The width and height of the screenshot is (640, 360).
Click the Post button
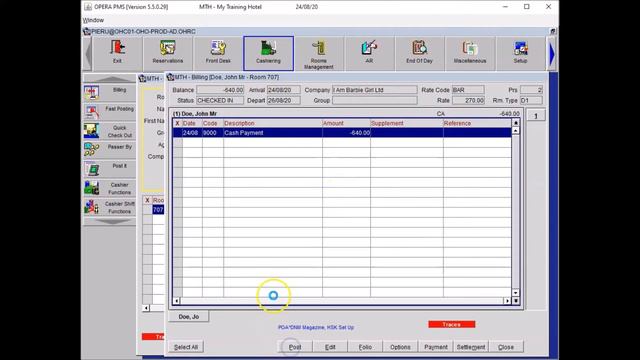tap(295, 347)
